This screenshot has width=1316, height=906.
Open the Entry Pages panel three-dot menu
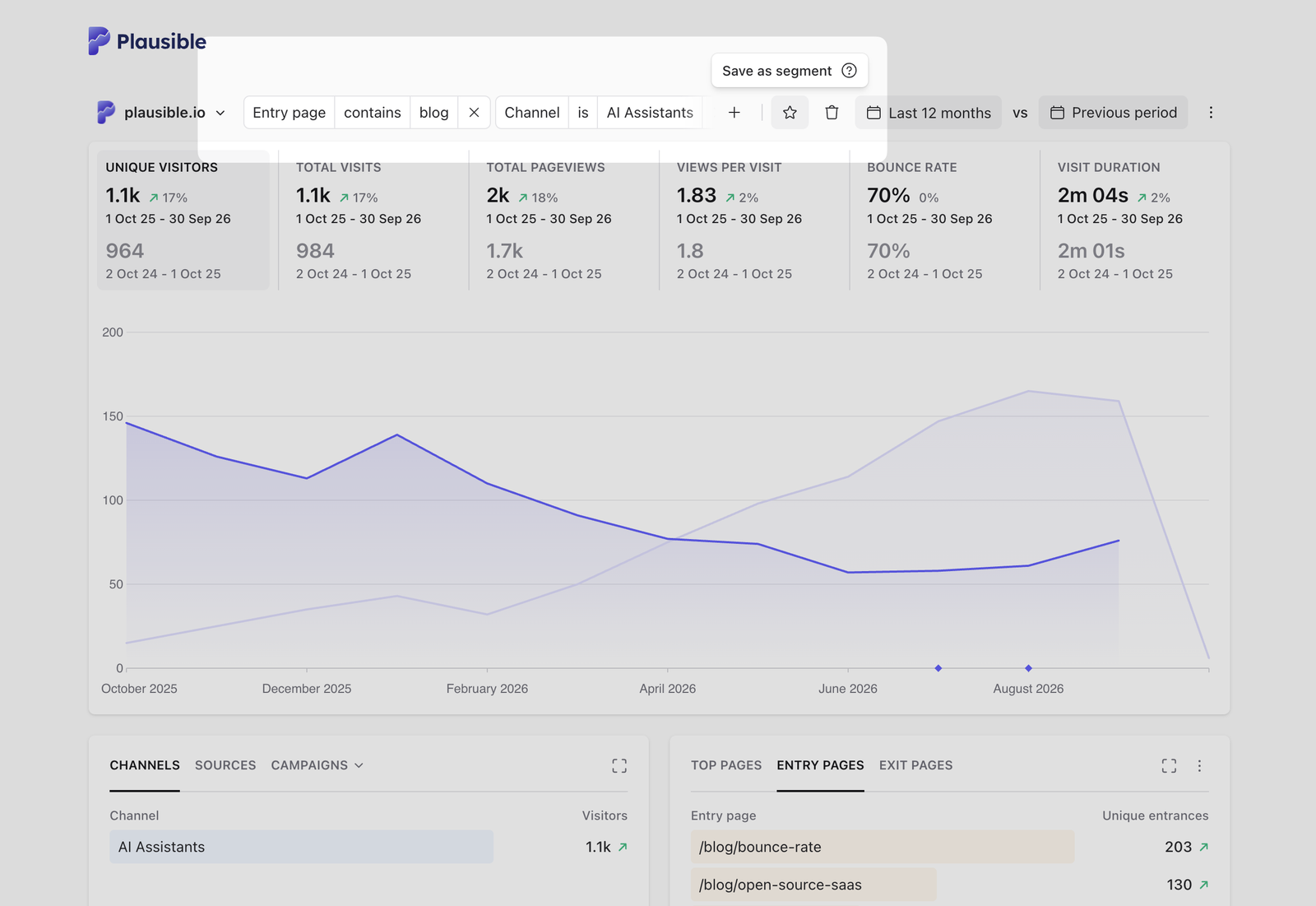(1199, 766)
